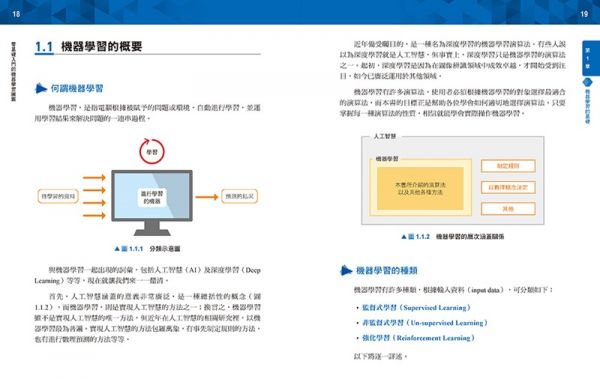
Task: Click page number 18 in header
Action: (x=16, y=14)
